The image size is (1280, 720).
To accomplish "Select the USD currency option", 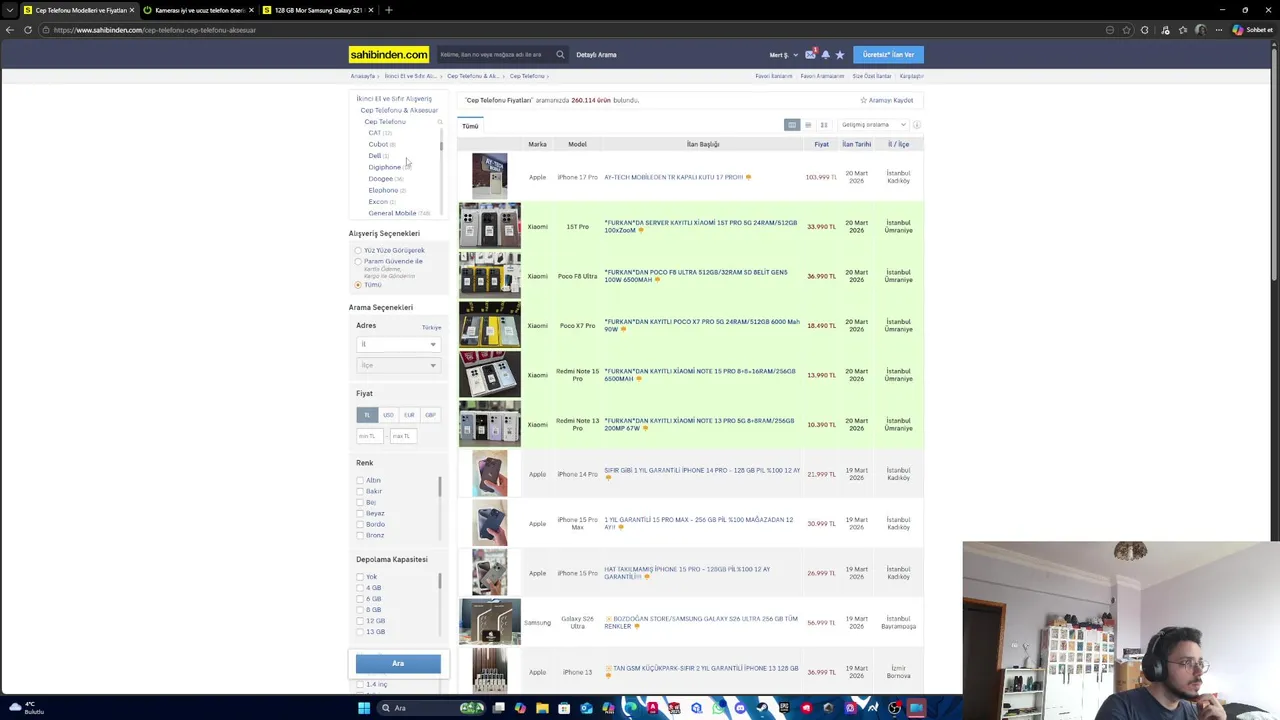I will [x=388, y=415].
